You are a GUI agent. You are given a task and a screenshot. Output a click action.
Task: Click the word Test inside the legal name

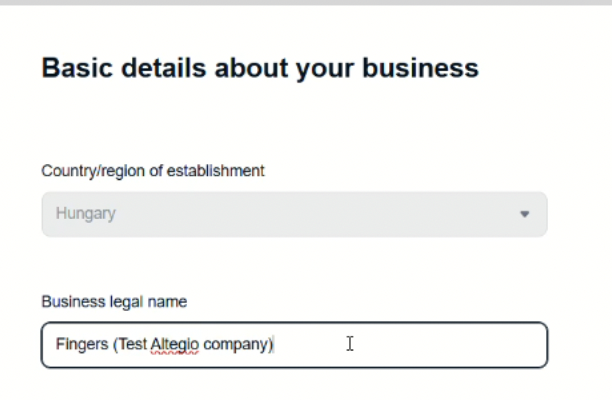tap(133, 345)
